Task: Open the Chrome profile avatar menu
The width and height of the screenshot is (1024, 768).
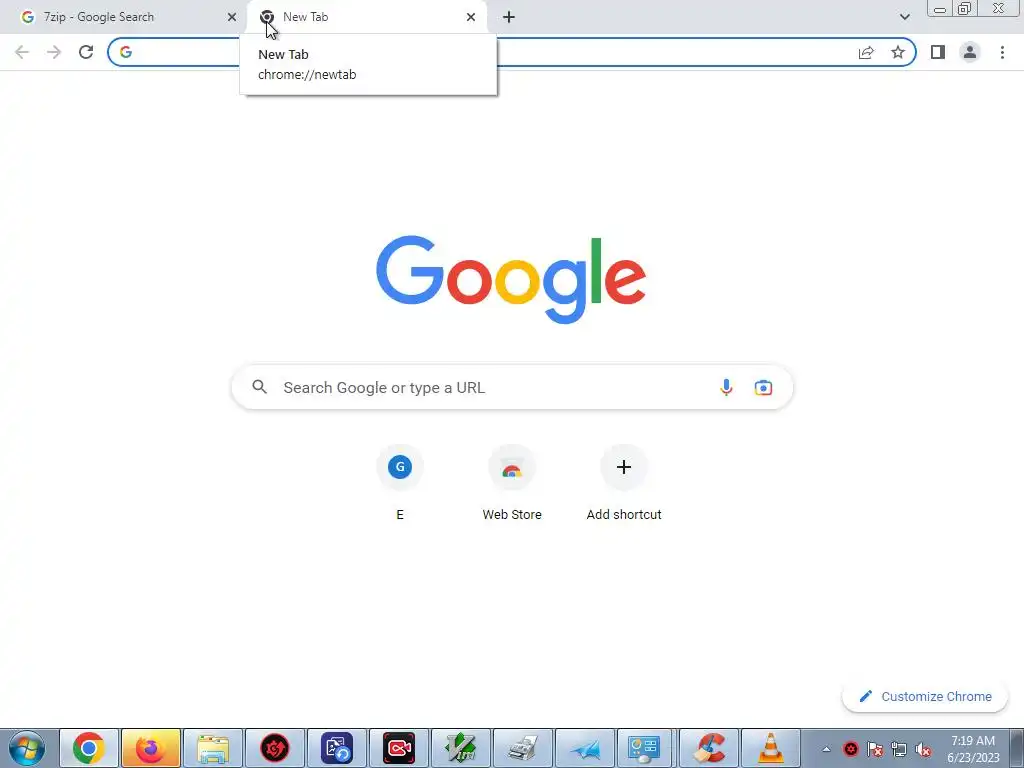Action: [x=970, y=52]
